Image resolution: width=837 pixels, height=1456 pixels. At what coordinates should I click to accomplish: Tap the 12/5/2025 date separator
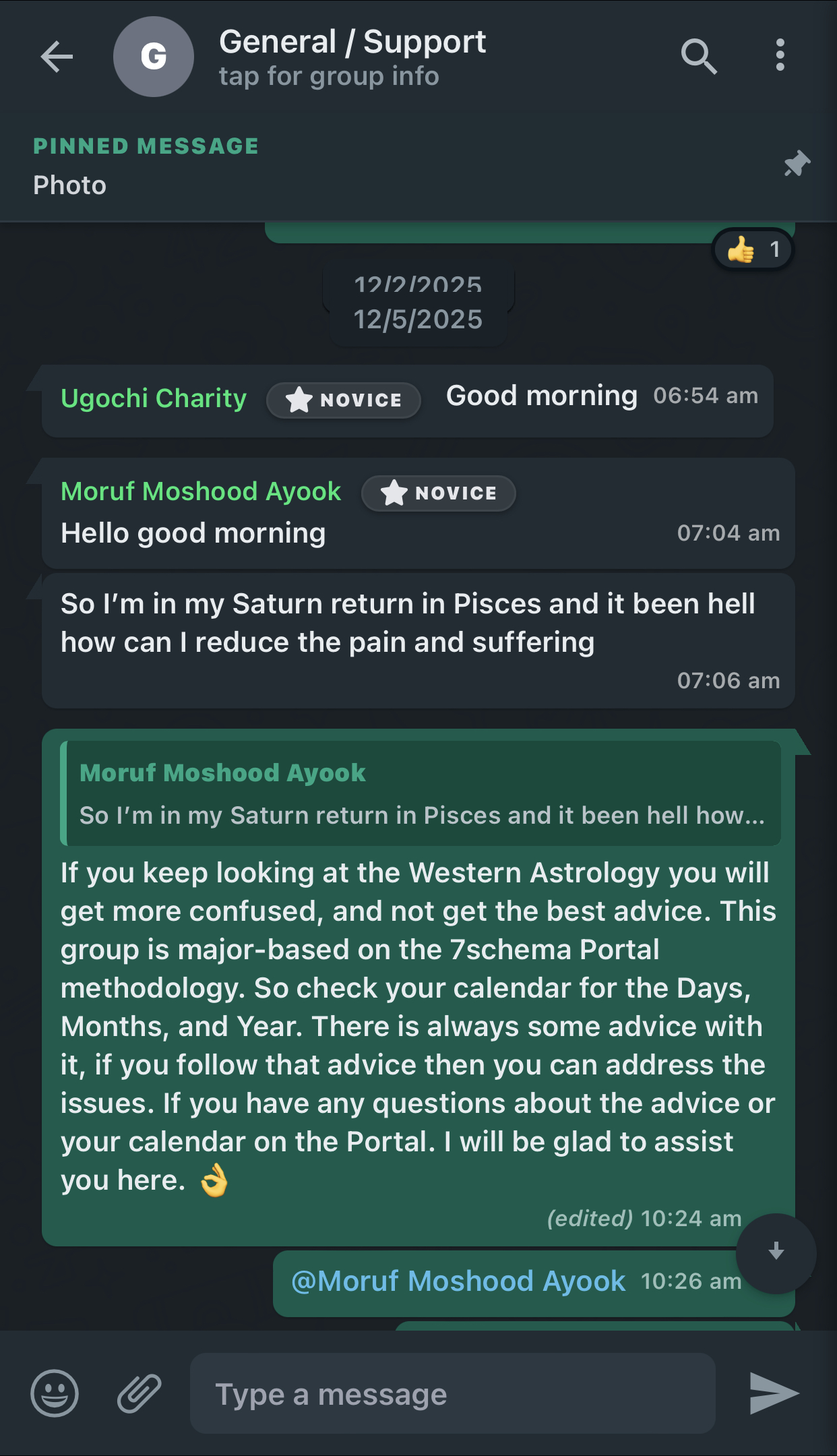coord(418,320)
